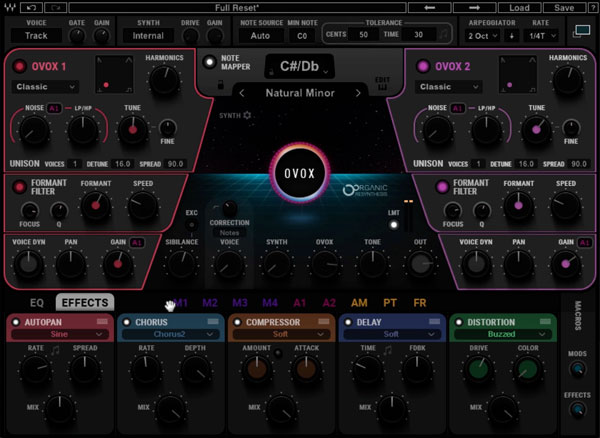
Task: Toggle the Note Mapper enable button
Action: coord(209,62)
